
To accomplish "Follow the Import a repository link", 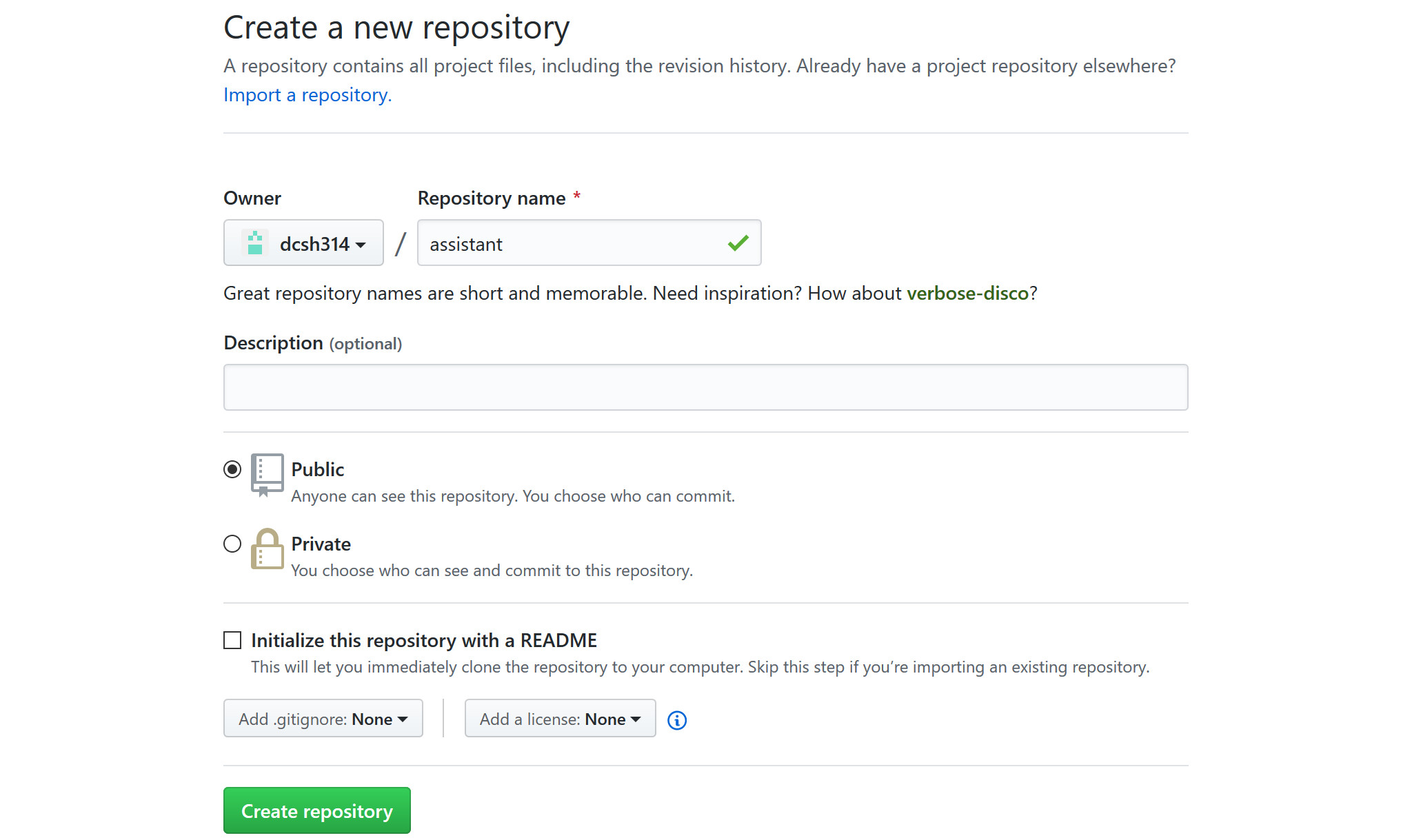I will (307, 95).
